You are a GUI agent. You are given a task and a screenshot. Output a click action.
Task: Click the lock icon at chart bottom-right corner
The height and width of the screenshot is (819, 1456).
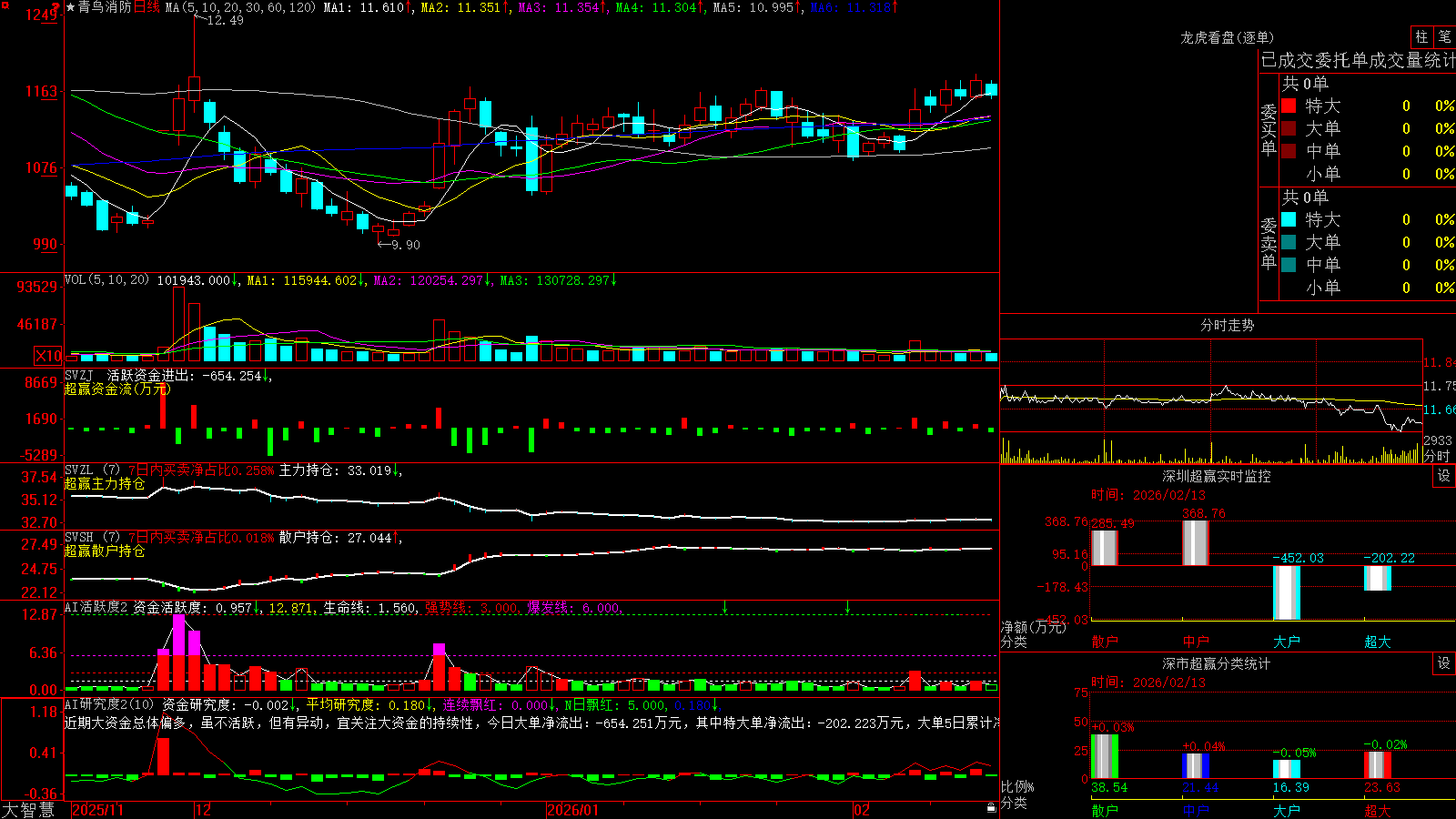click(x=991, y=808)
